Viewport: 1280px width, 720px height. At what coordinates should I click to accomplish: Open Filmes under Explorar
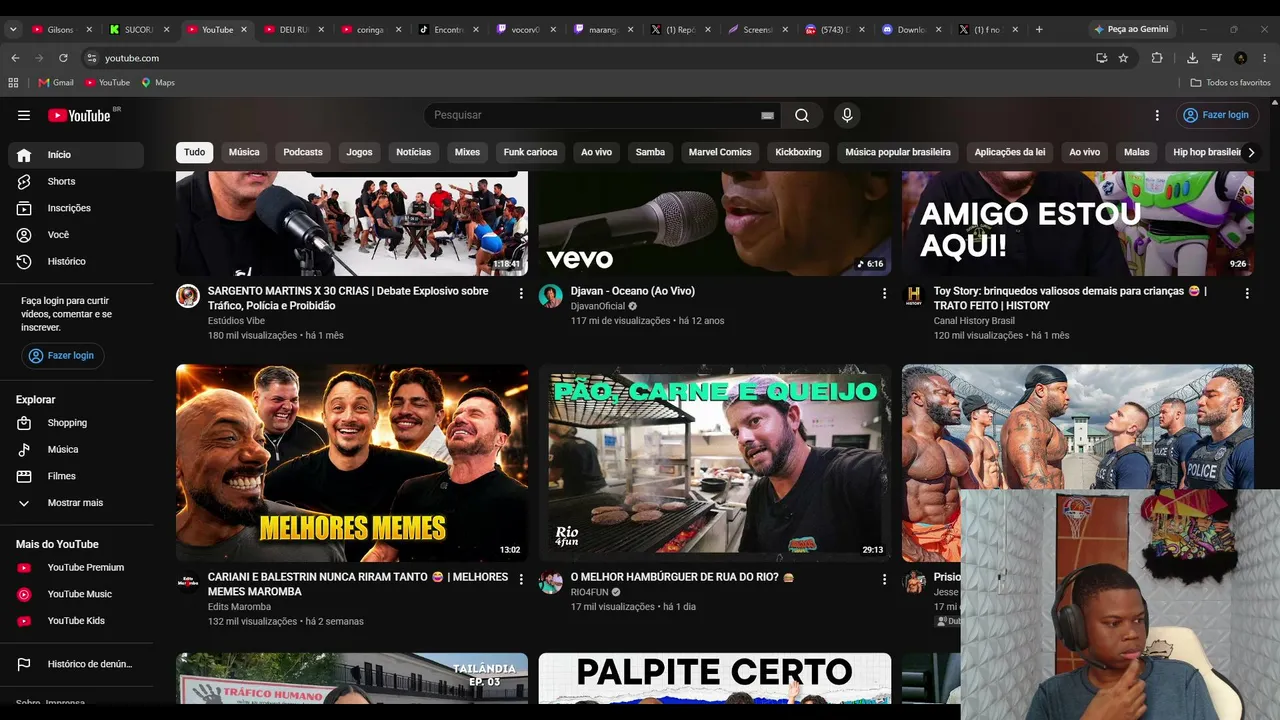pos(76,476)
